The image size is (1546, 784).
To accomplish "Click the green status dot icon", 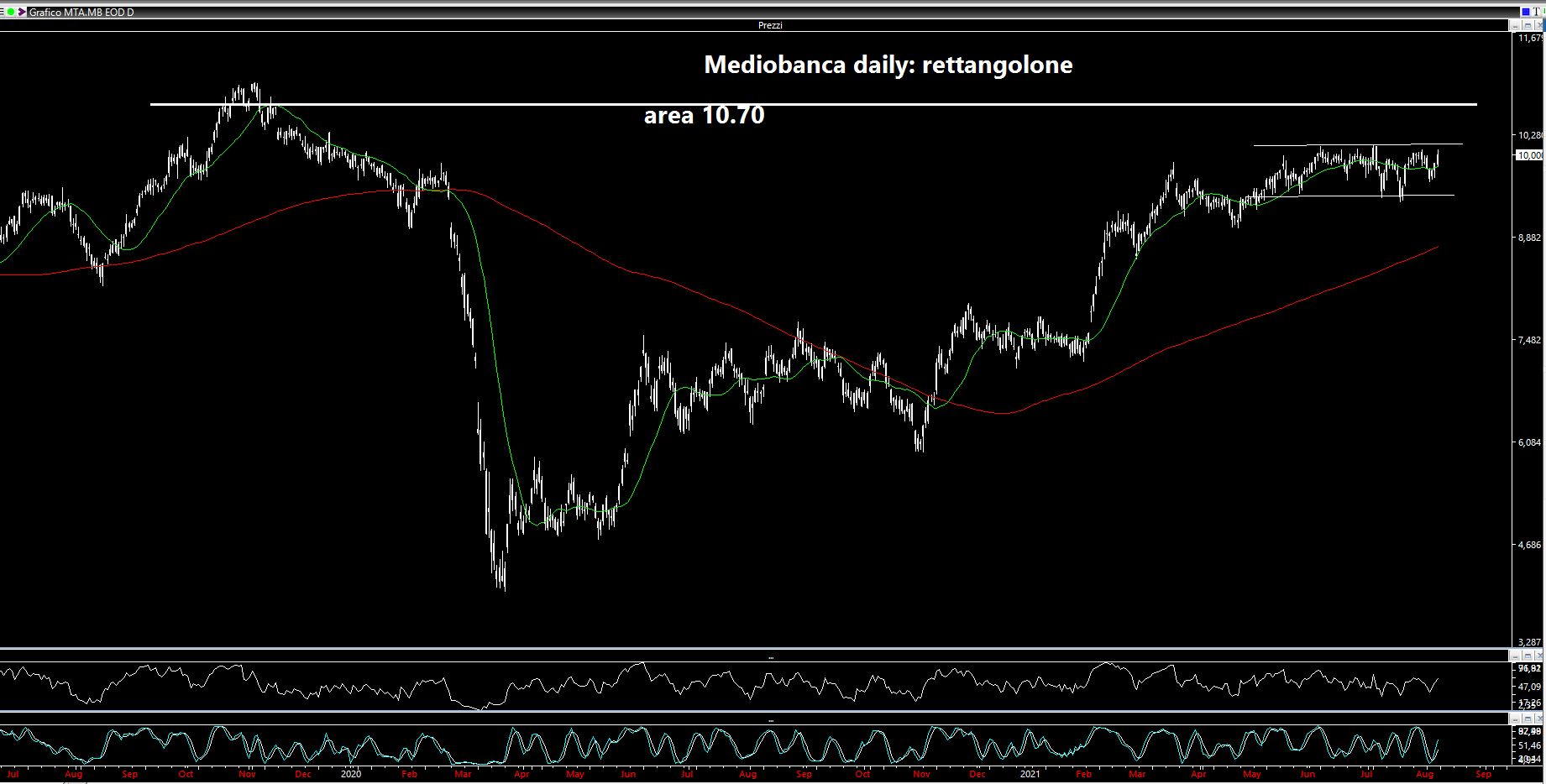I will coord(11,12).
